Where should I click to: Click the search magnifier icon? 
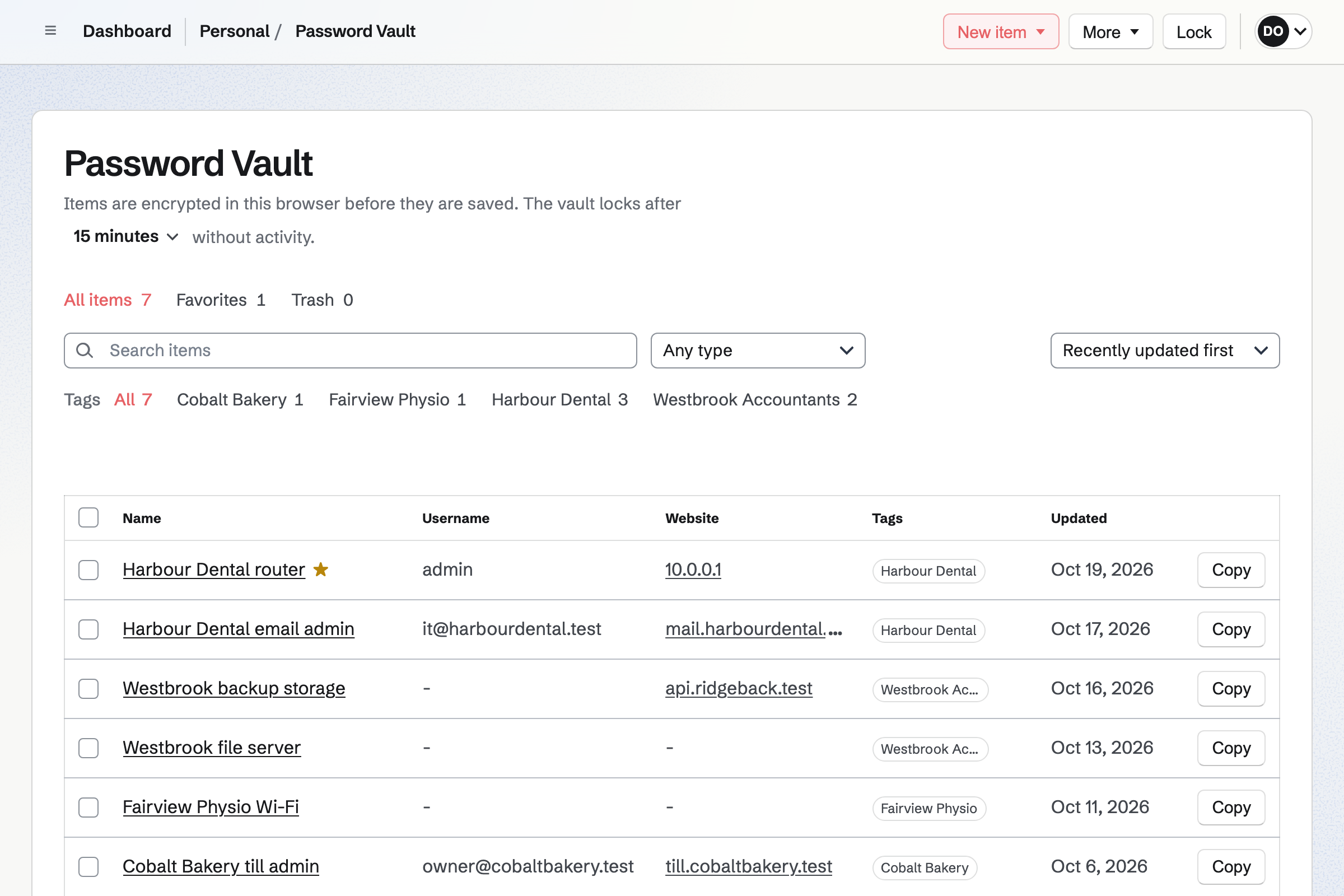pos(85,351)
